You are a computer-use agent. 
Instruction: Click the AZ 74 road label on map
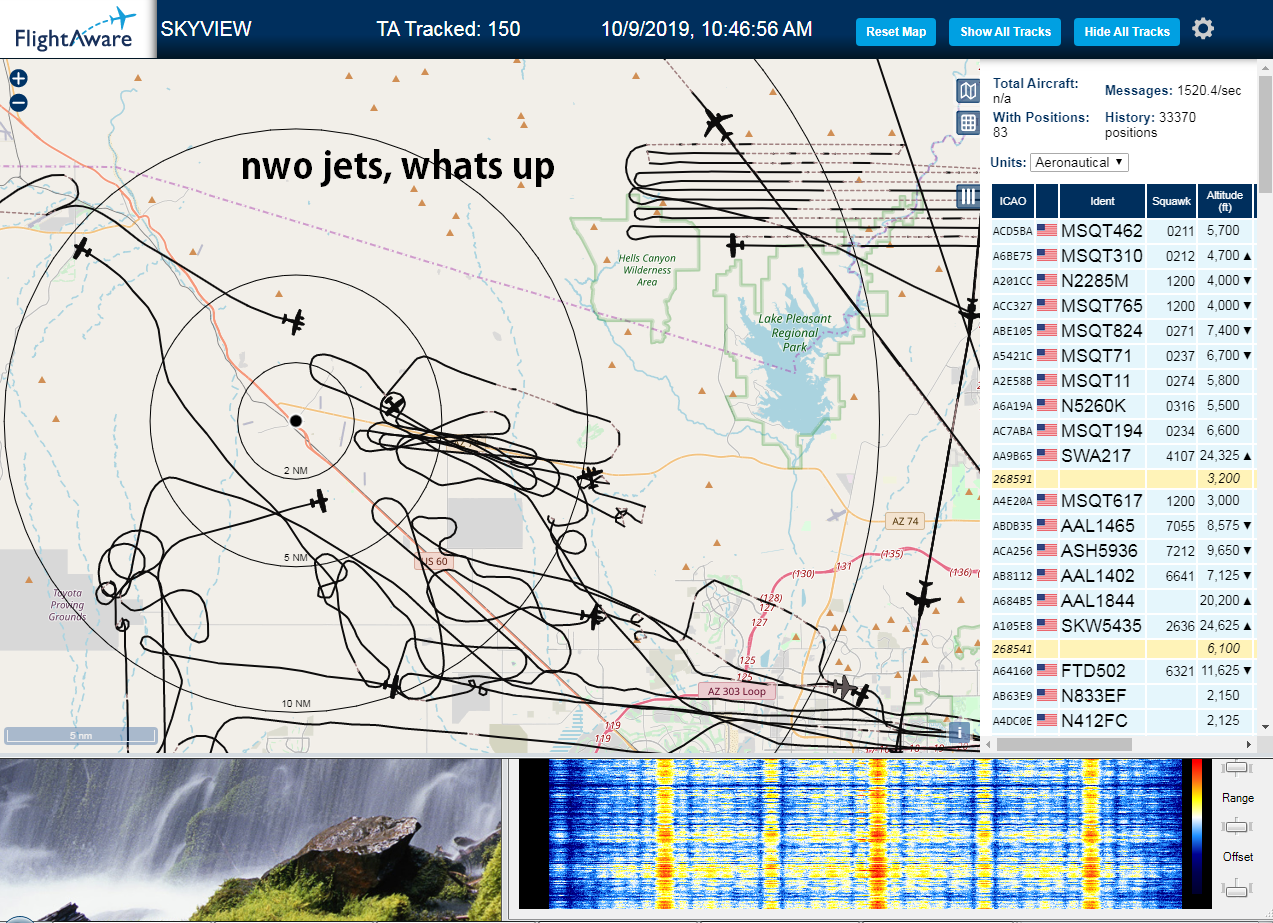point(904,521)
